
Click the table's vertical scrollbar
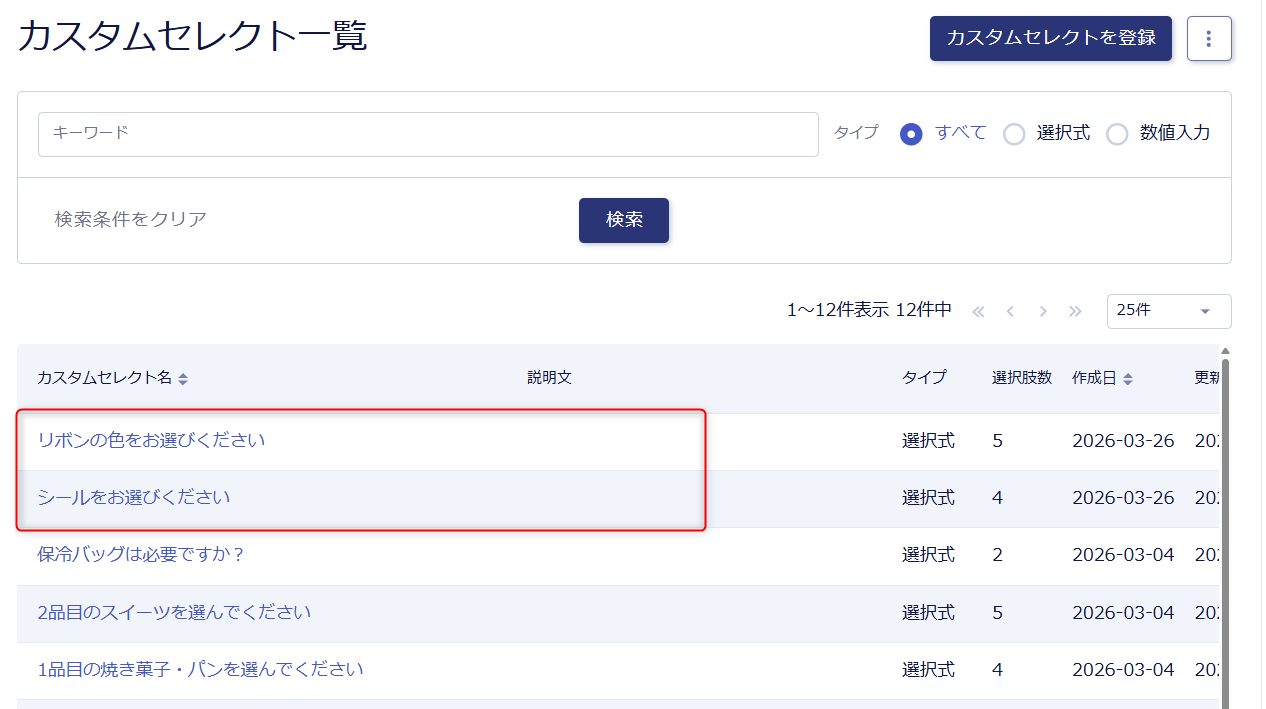(x=1225, y=530)
